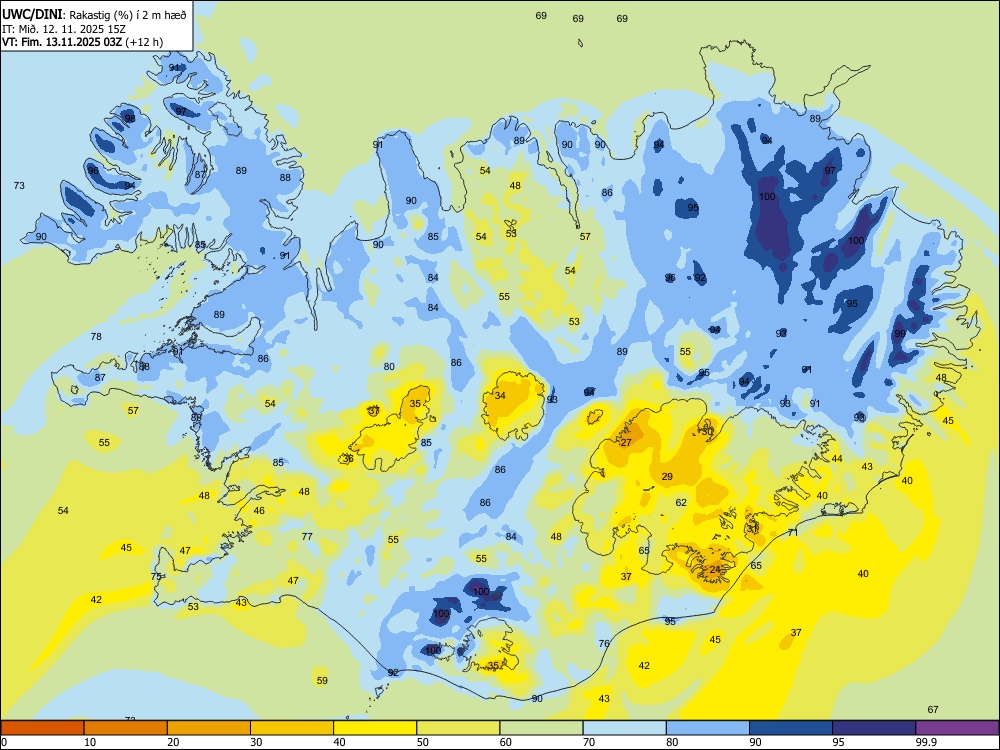The height and width of the screenshot is (750, 1000).
Task: Pick the pale green 60–70 legend swatch
Action: tap(541, 728)
